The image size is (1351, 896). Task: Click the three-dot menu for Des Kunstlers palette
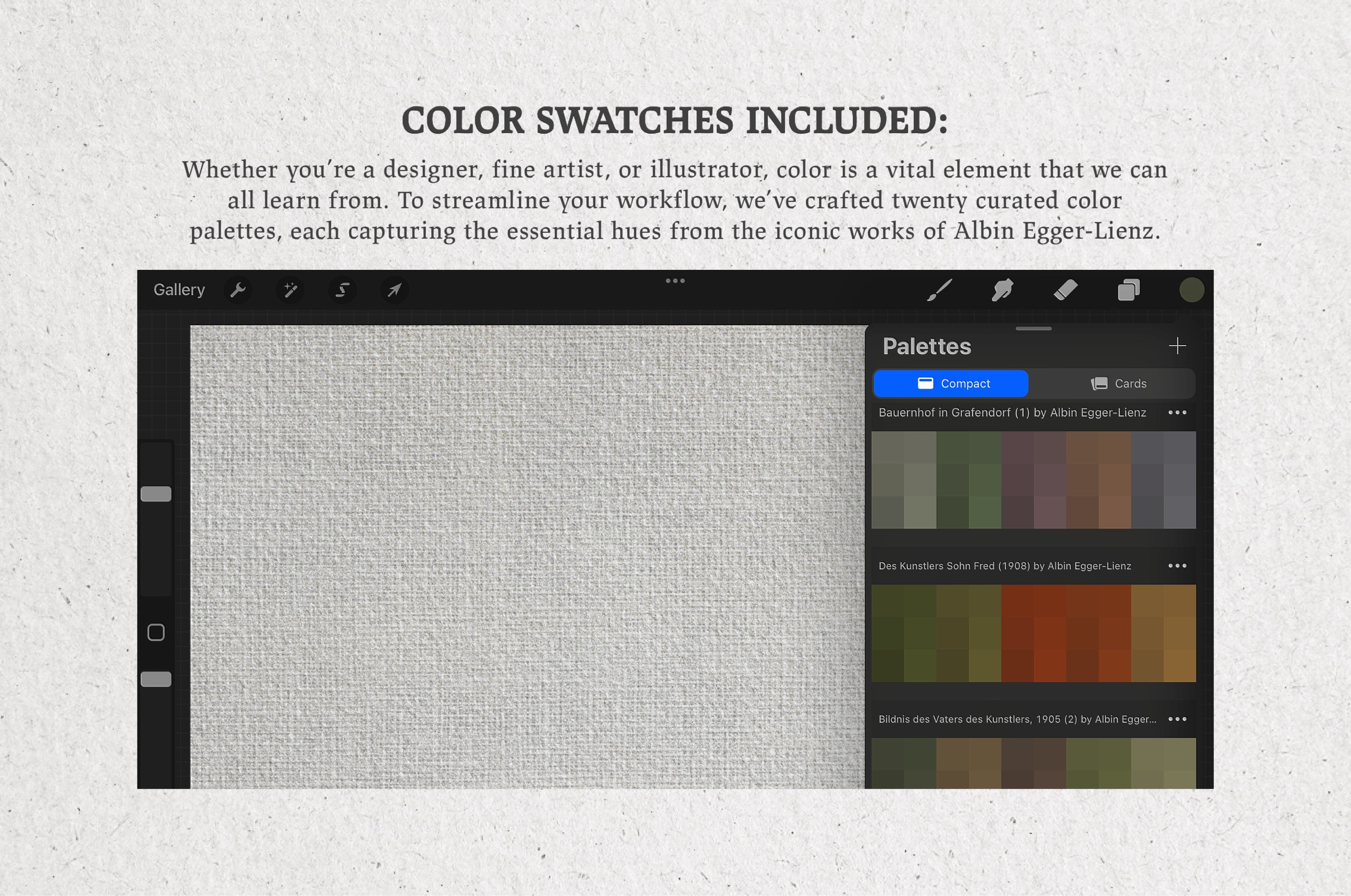point(1175,566)
